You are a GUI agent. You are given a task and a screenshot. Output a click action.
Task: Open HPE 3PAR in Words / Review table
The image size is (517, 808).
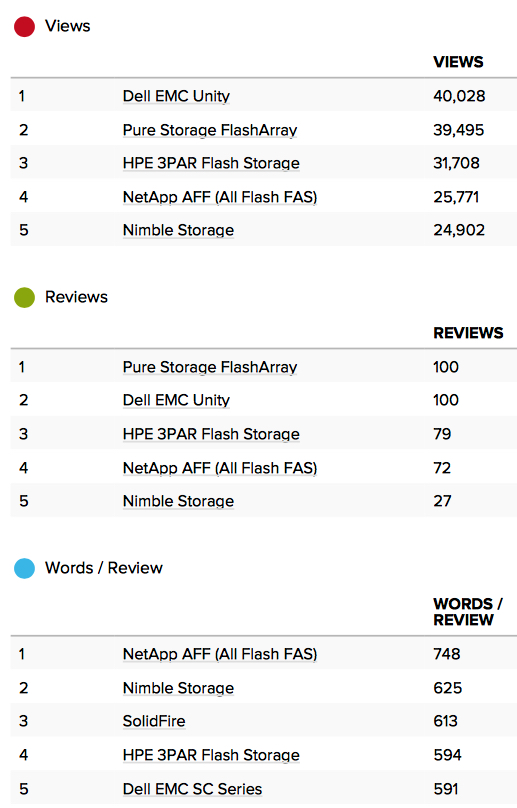click(x=211, y=755)
